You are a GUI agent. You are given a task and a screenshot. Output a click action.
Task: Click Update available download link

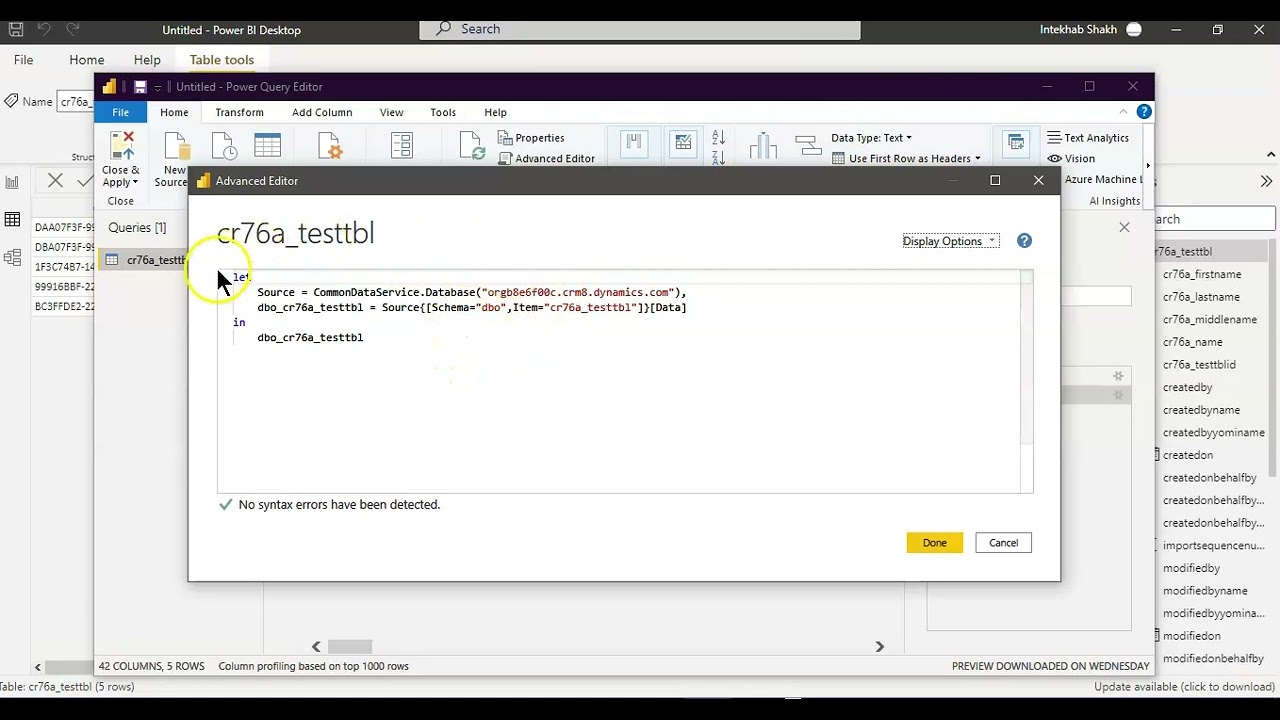1185,687
